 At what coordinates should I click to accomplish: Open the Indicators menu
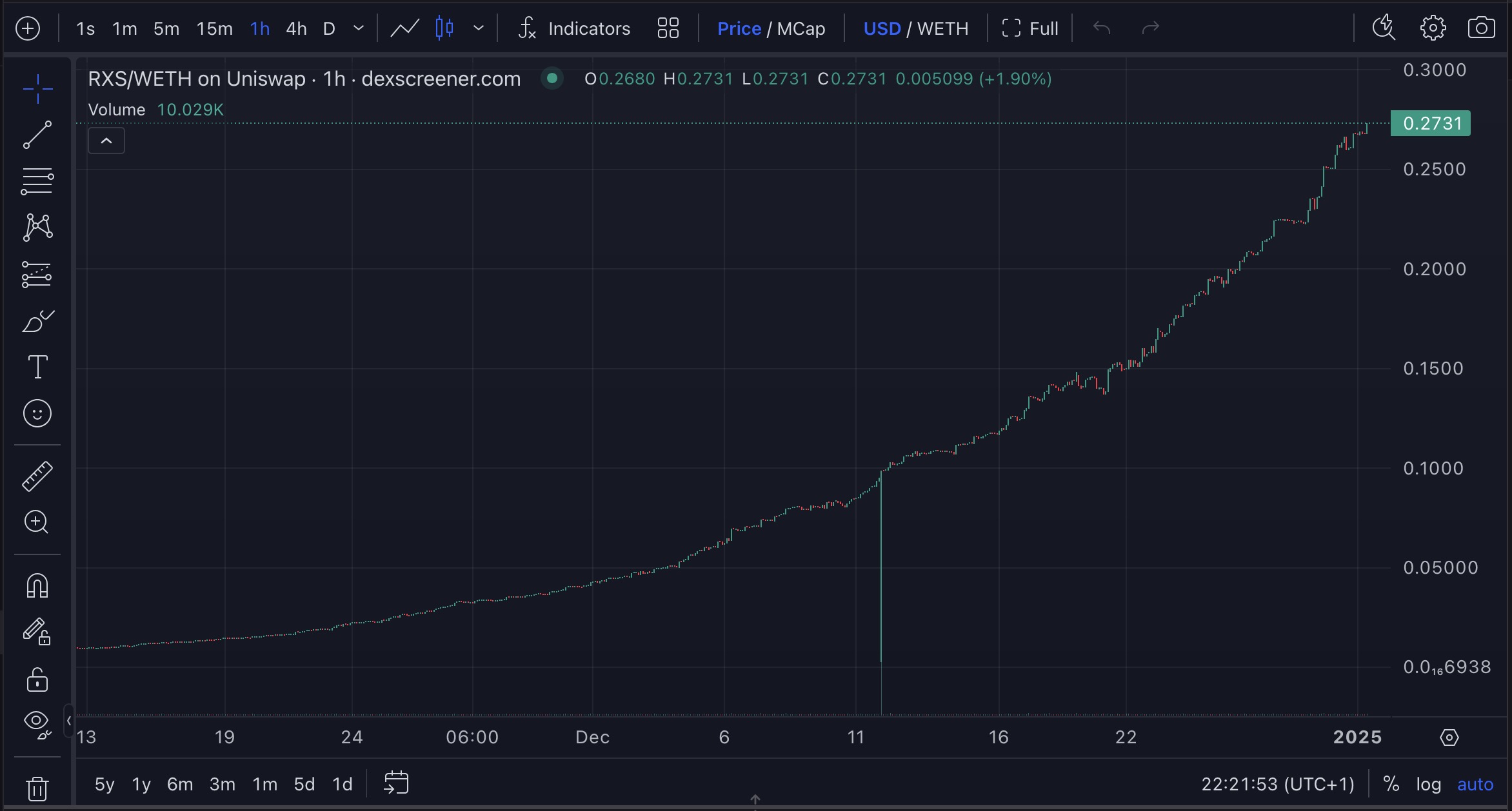[574, 28]
